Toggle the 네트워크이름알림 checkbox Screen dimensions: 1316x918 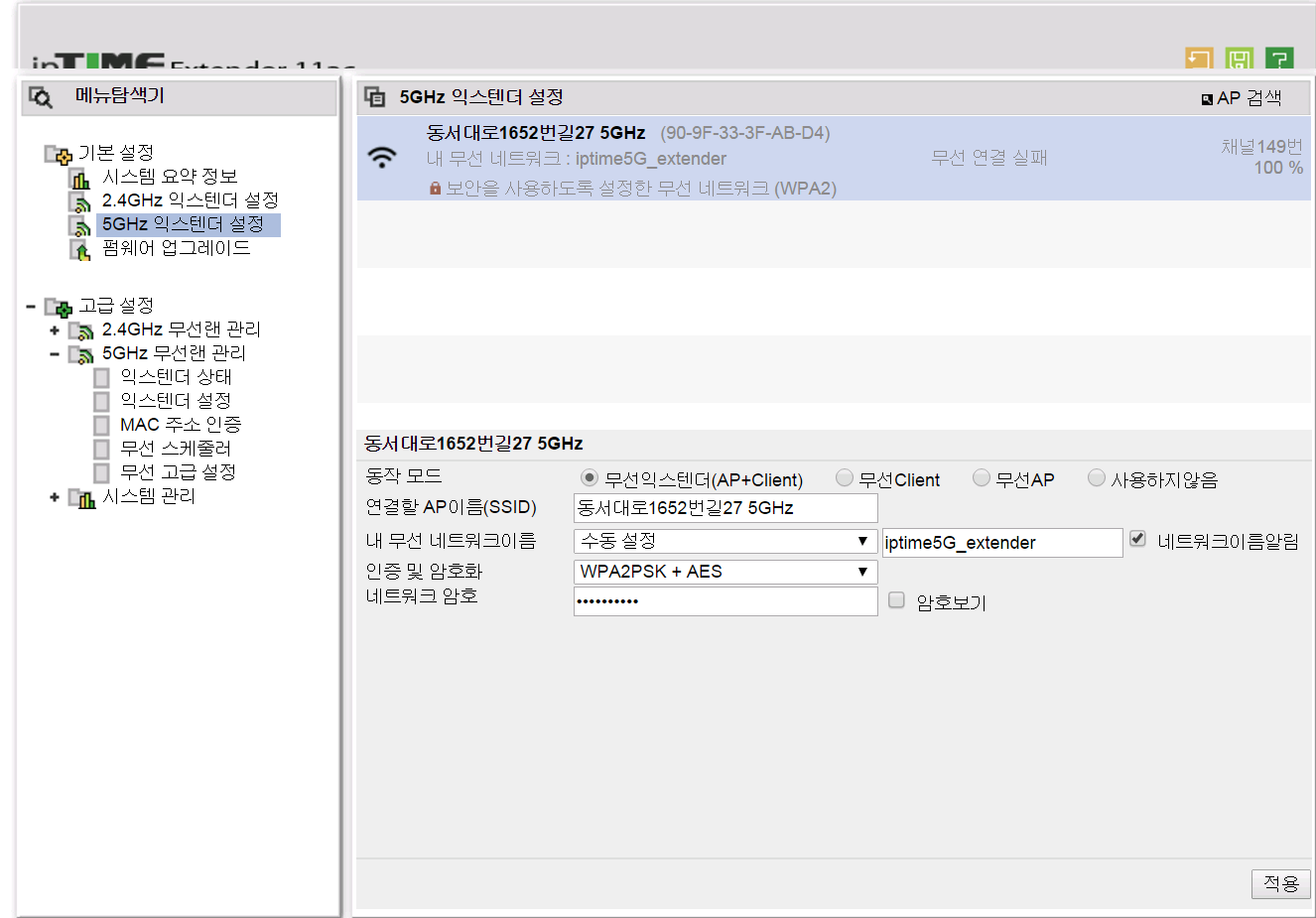pyautogui.click(x=1137, y=539)
